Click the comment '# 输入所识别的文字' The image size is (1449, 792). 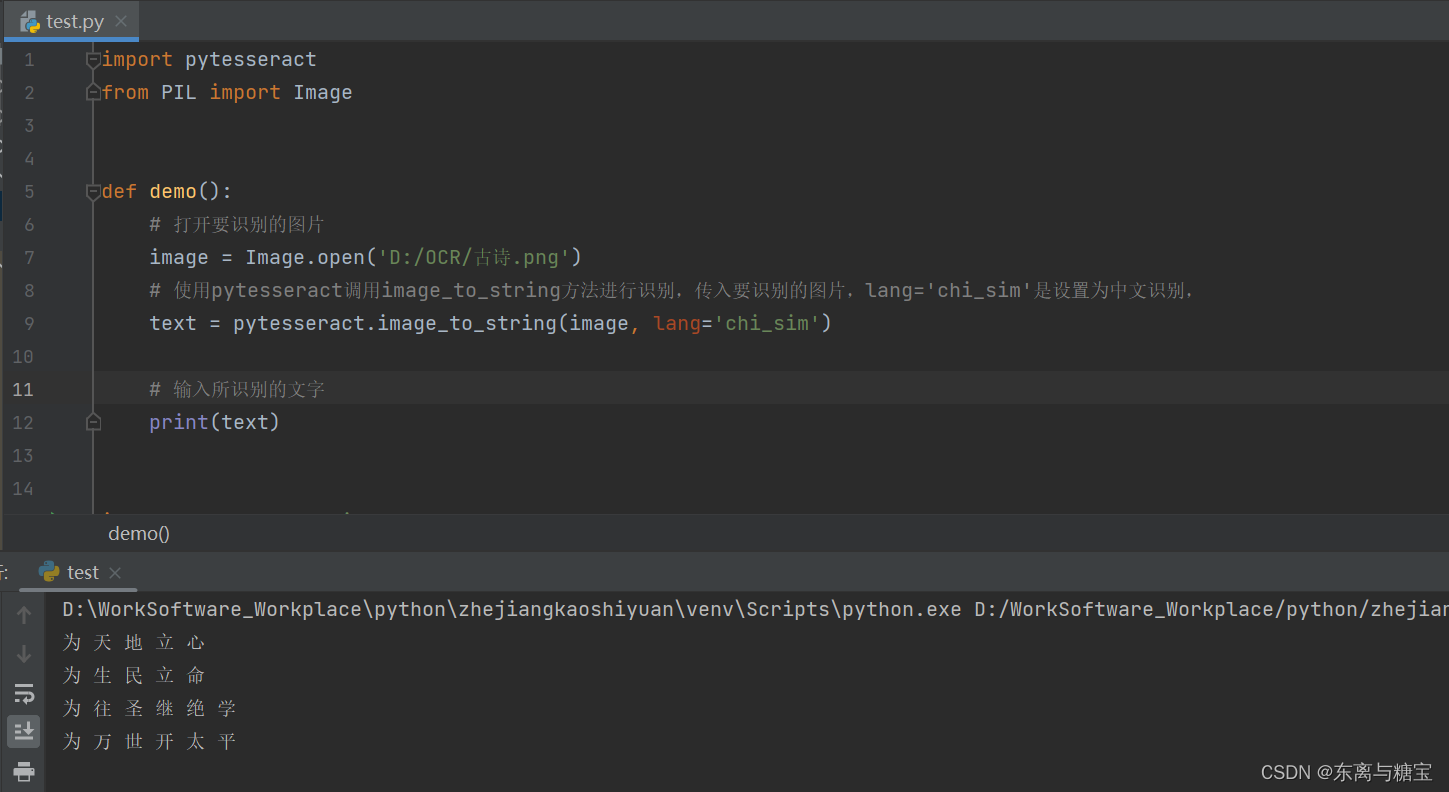tap(237, 390)
